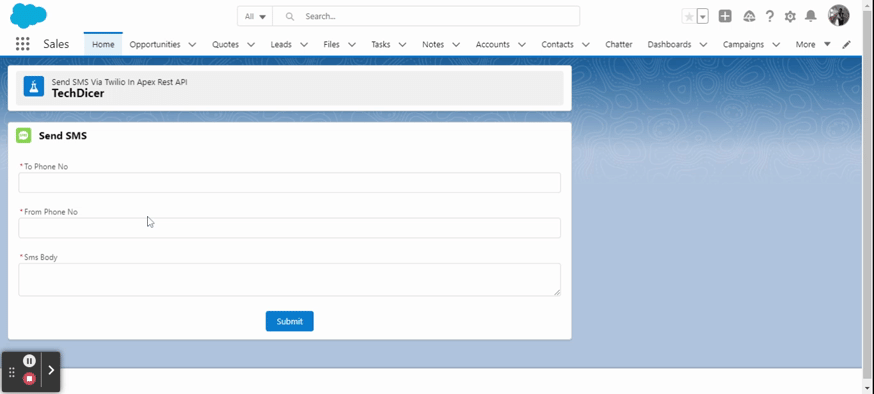Image resolution: width=874 pixels, height=394 pixels.
Task: Click the Favorites star icon
Action: (x=689, y=17)
